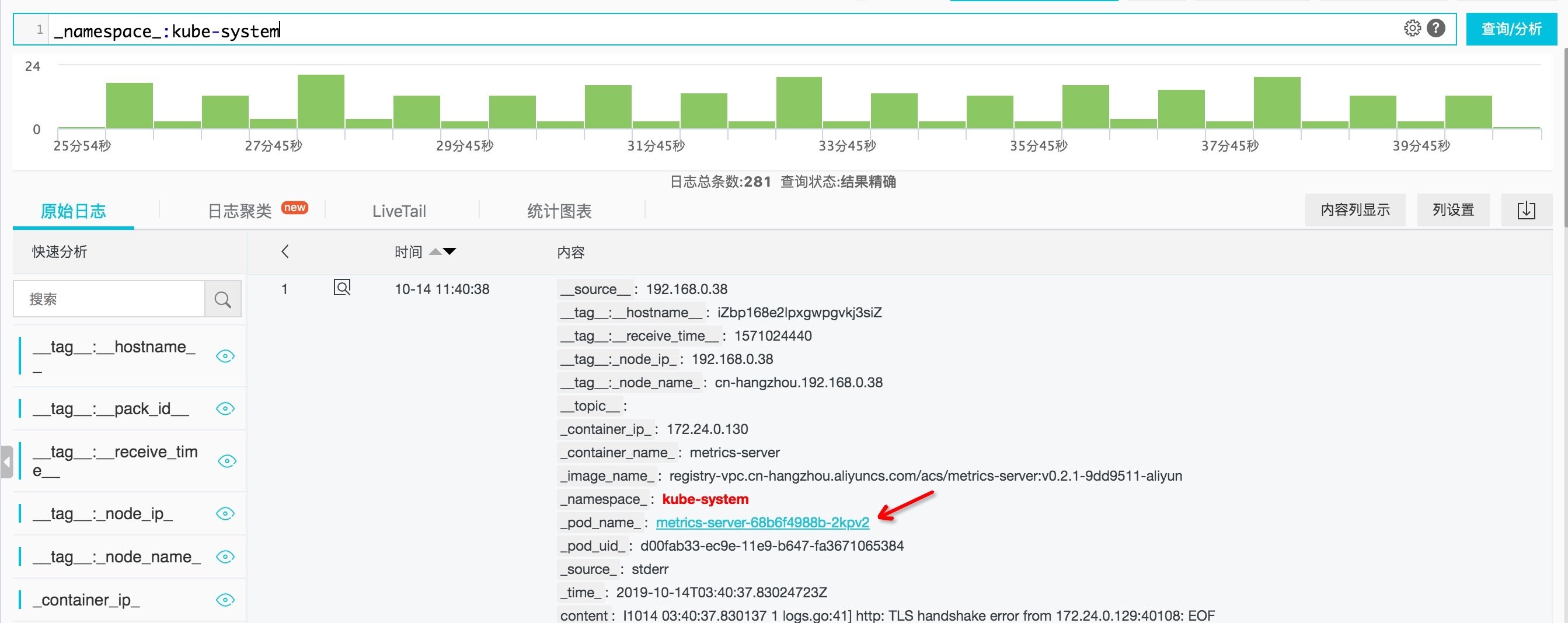This screenshot has width=1568, height=623.
Task: Click the _pod_uid_ value d00fab33-ec9e-11e9-b647-fa3671065384
Action: (772, 546)
